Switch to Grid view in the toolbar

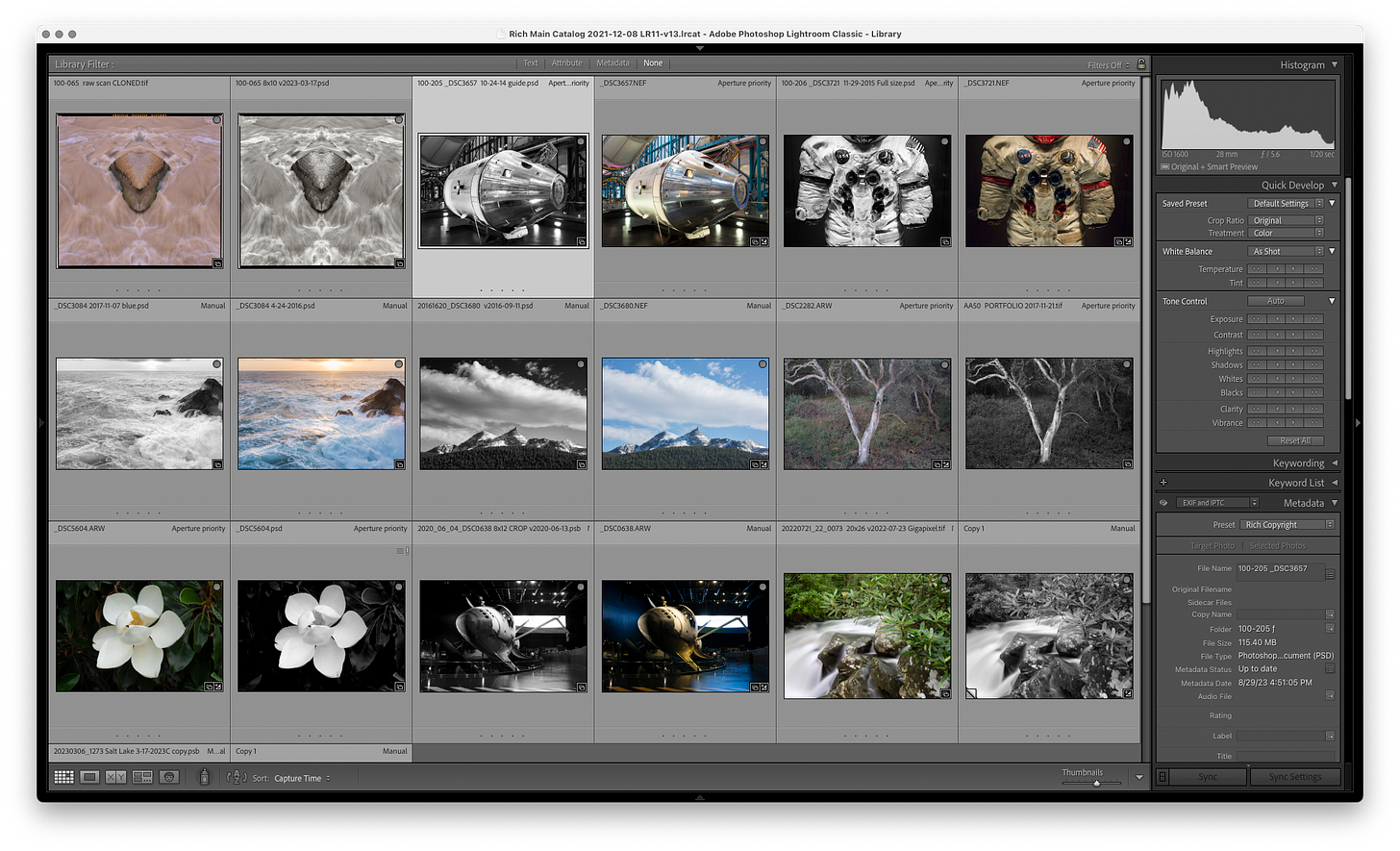63,777
